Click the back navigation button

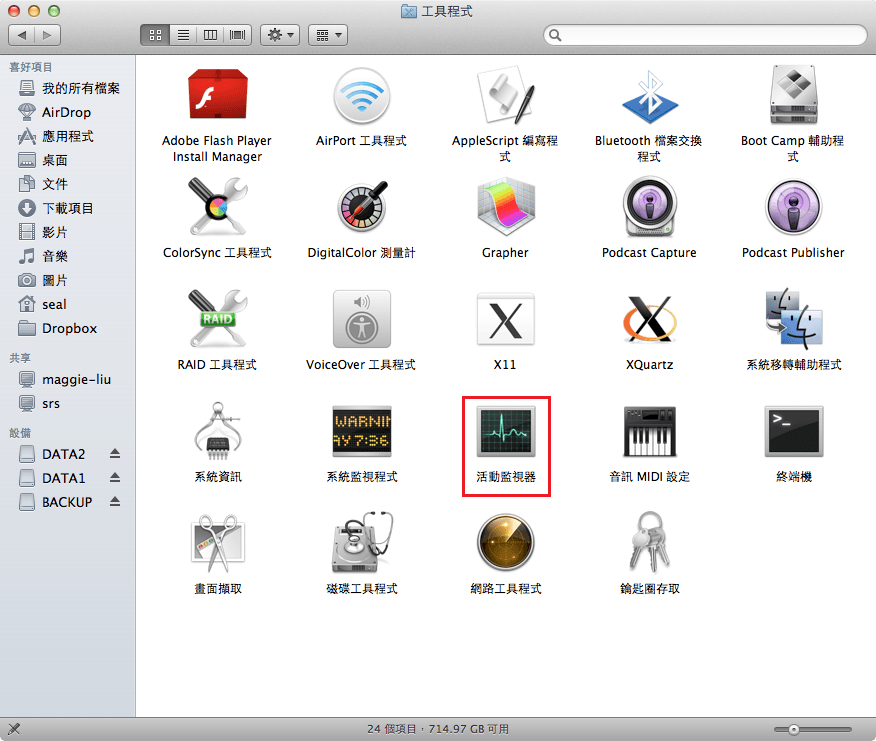[x=22, y=35]
